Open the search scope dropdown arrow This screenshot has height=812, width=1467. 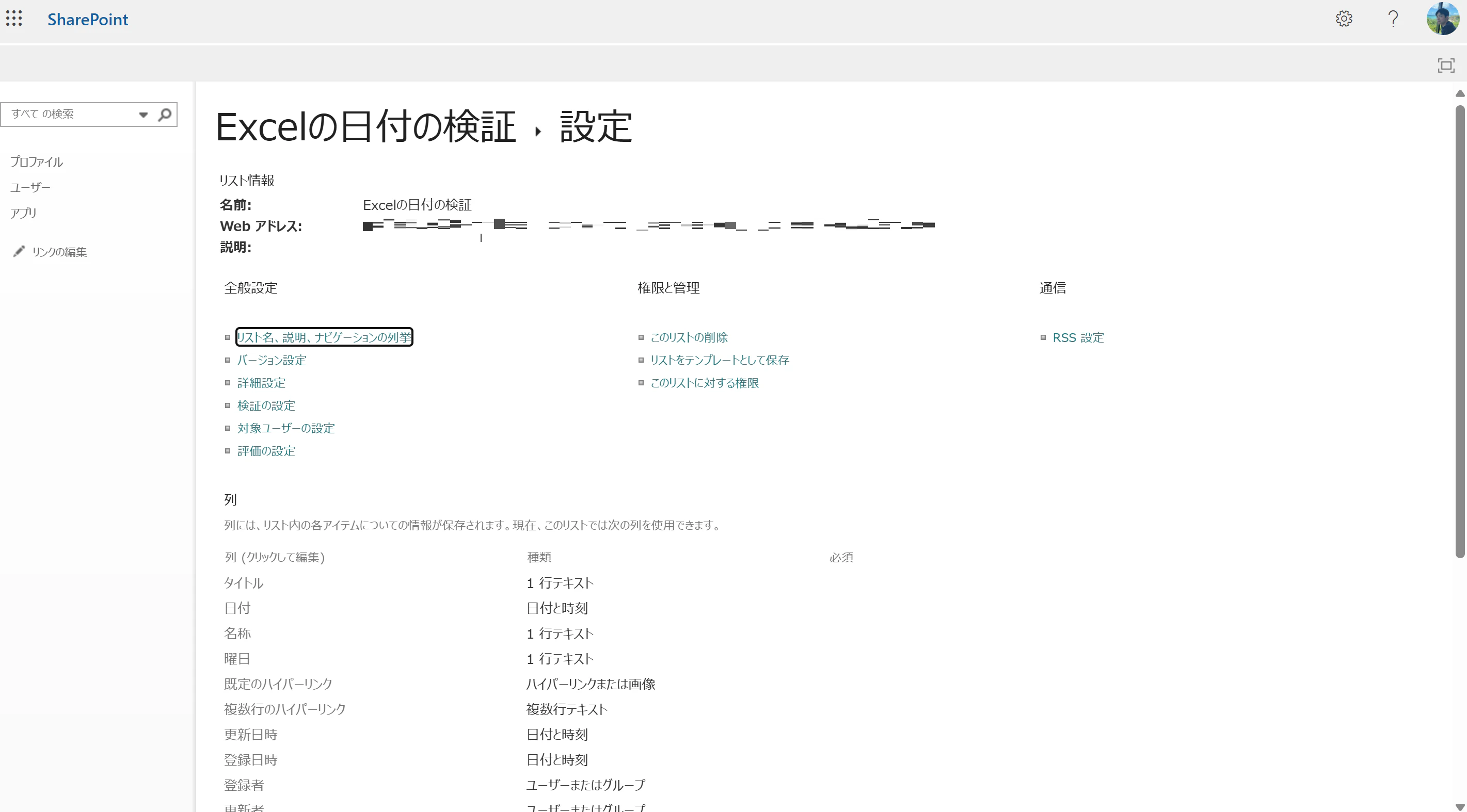tap(143, 115)
